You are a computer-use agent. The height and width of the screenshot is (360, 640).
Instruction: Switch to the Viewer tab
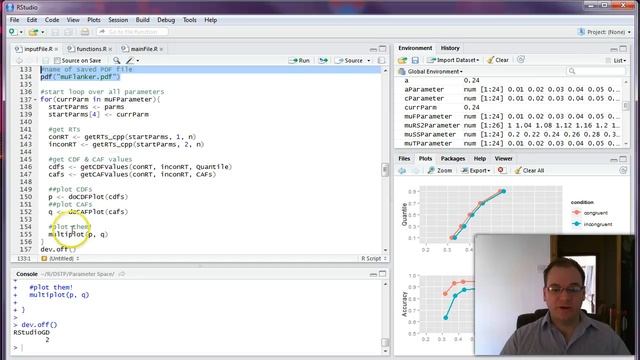[503, 158]
